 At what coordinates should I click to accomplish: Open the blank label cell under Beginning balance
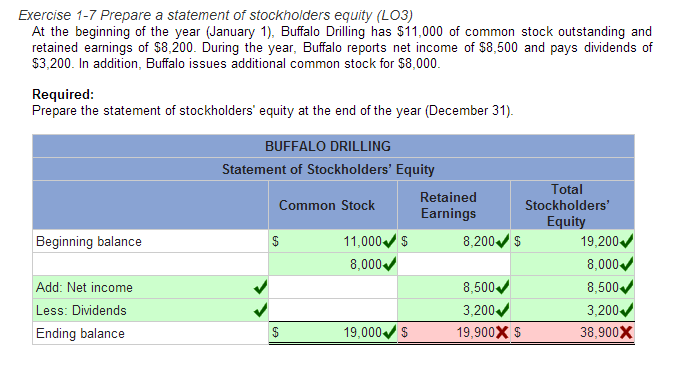[x=150, y=264]
